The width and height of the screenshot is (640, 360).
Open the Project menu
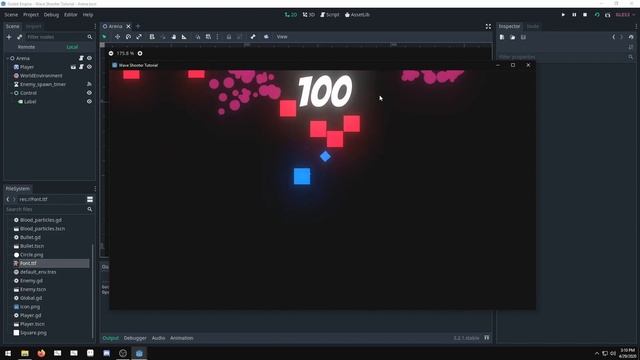tap(31, 15)
